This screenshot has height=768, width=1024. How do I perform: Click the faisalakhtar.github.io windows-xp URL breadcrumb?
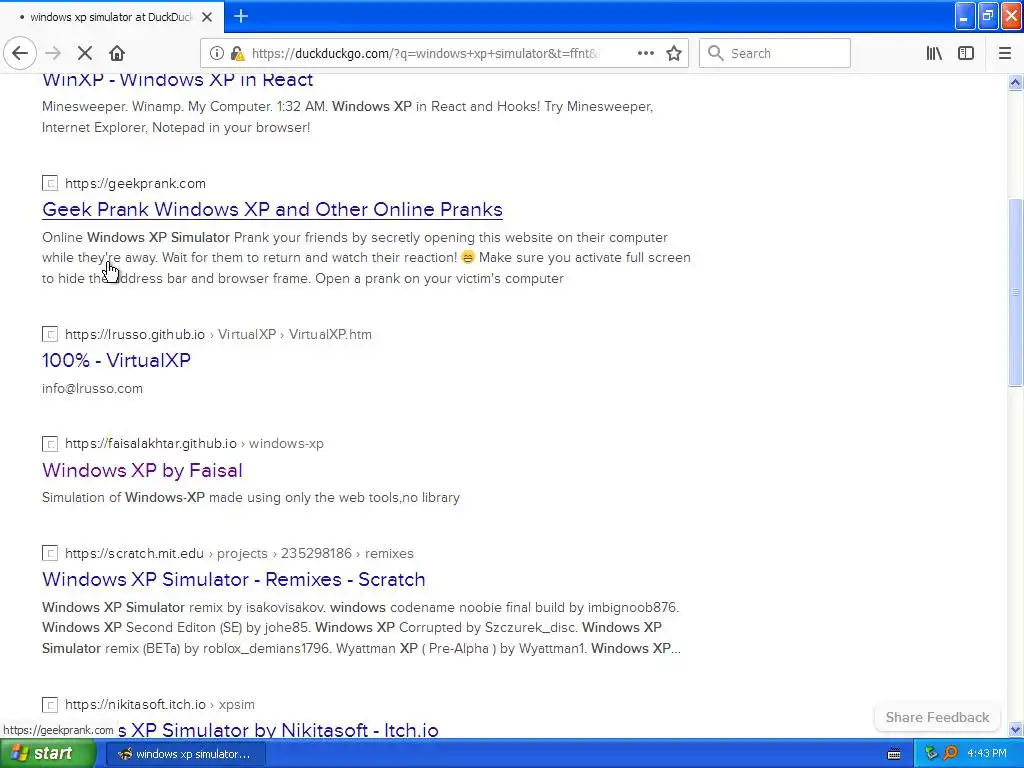coord(194,444)
